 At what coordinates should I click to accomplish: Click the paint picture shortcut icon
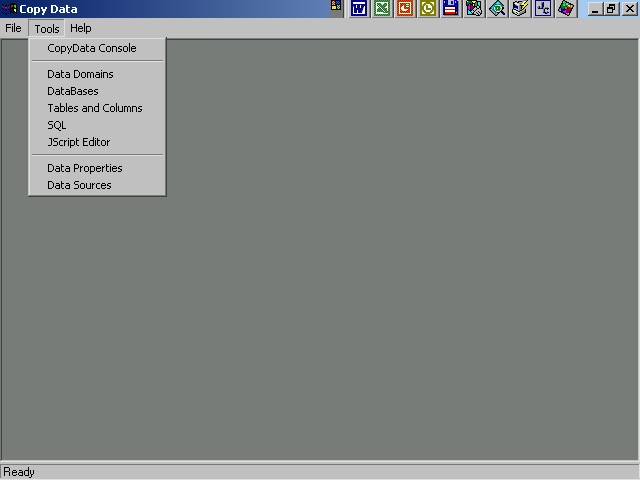[x=474, y=9]
